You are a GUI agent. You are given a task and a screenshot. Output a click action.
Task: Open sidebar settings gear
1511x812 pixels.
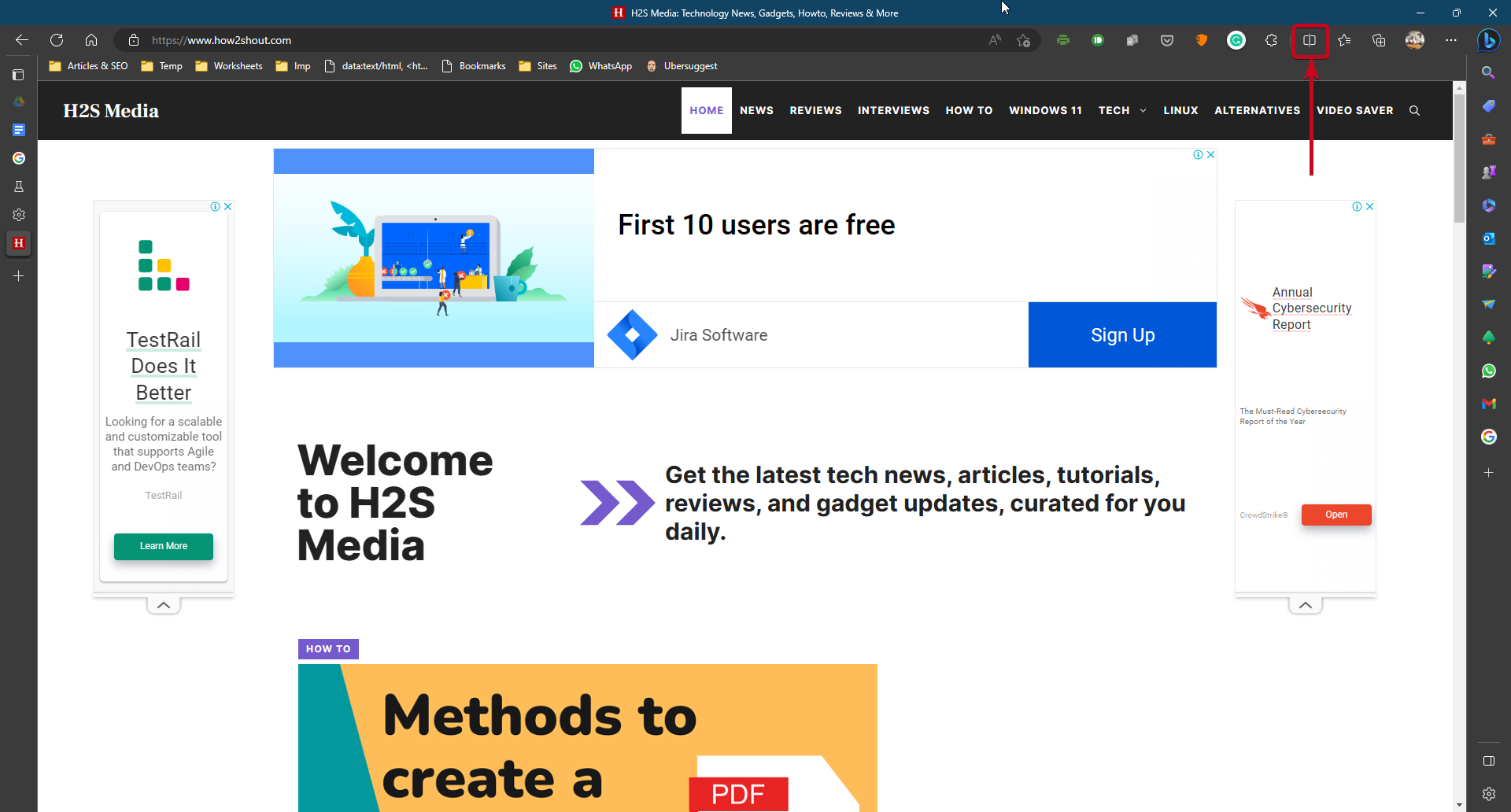[1488, 794]
